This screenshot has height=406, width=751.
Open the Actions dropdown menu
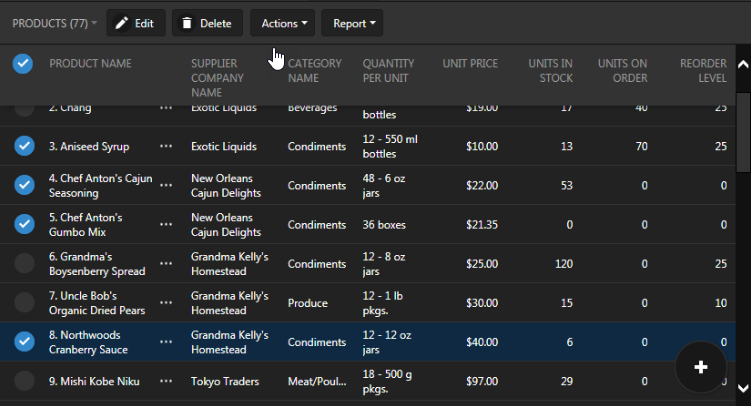point(283,23)
